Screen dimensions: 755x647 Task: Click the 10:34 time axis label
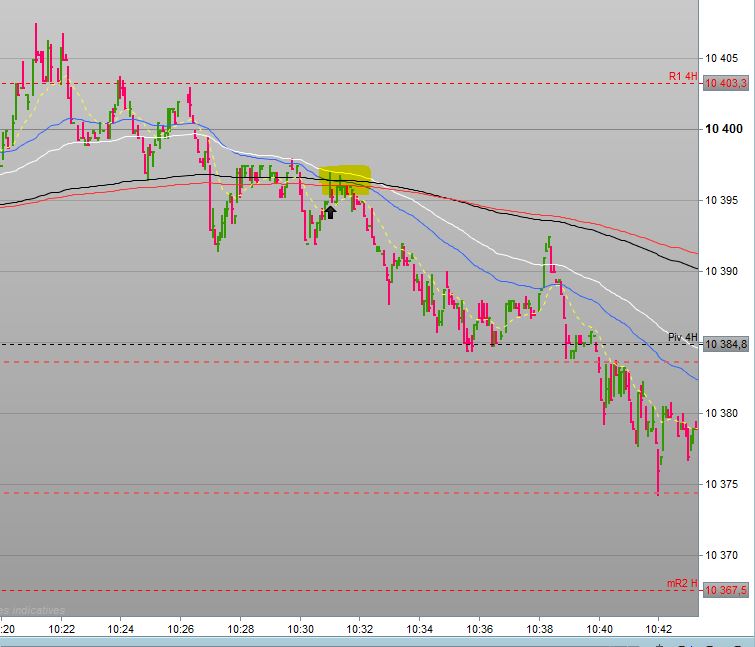click(x=419, y=629)
